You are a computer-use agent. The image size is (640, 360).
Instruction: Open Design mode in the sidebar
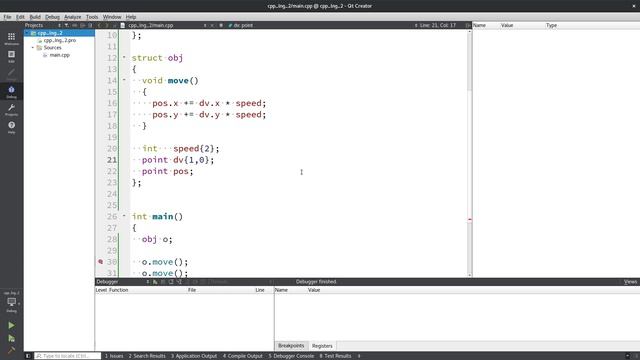pyautogui.click(x=11, y=74)
